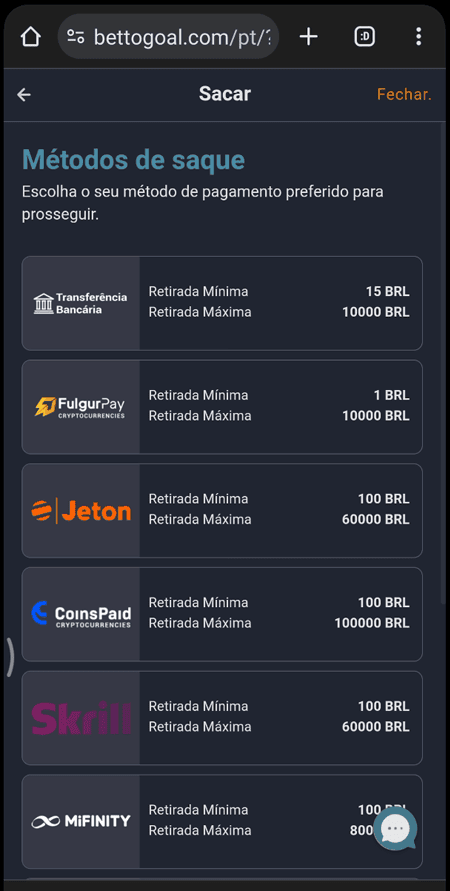Tap the edge swipe handle on left side
The image size is (450, 891).
click(10, 657)
